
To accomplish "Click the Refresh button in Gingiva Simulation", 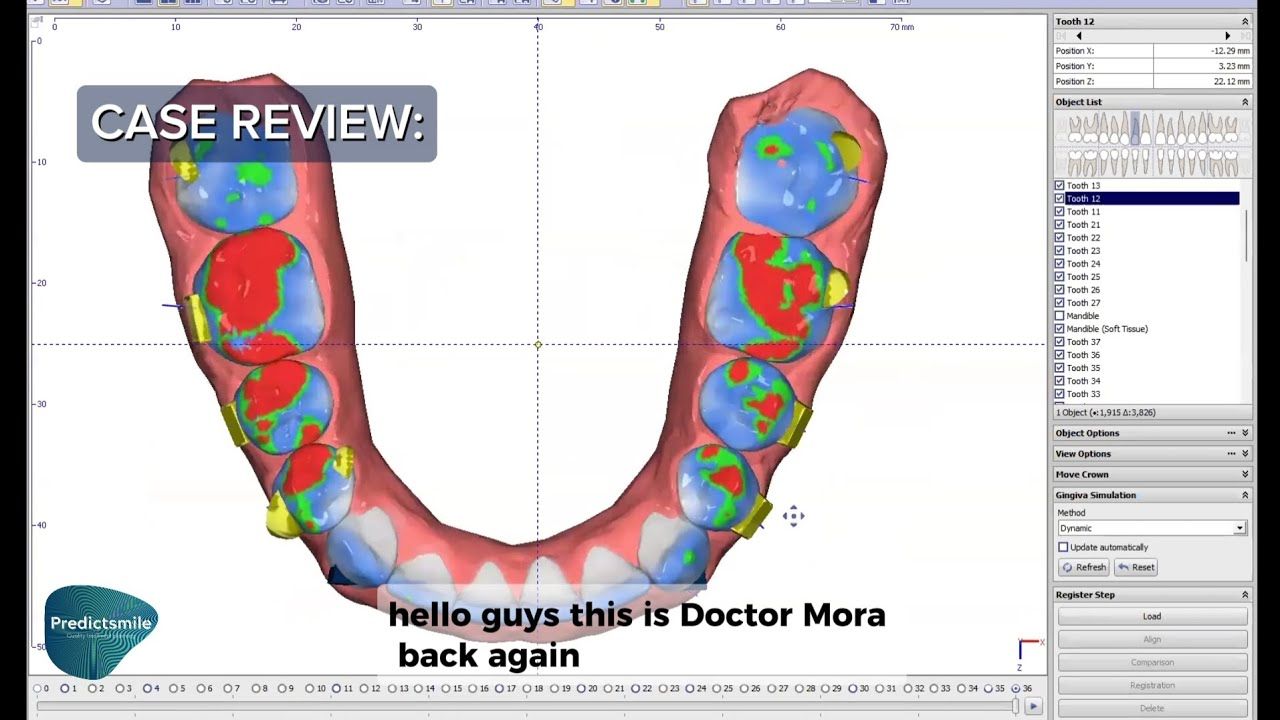I will coord(1084,567).
